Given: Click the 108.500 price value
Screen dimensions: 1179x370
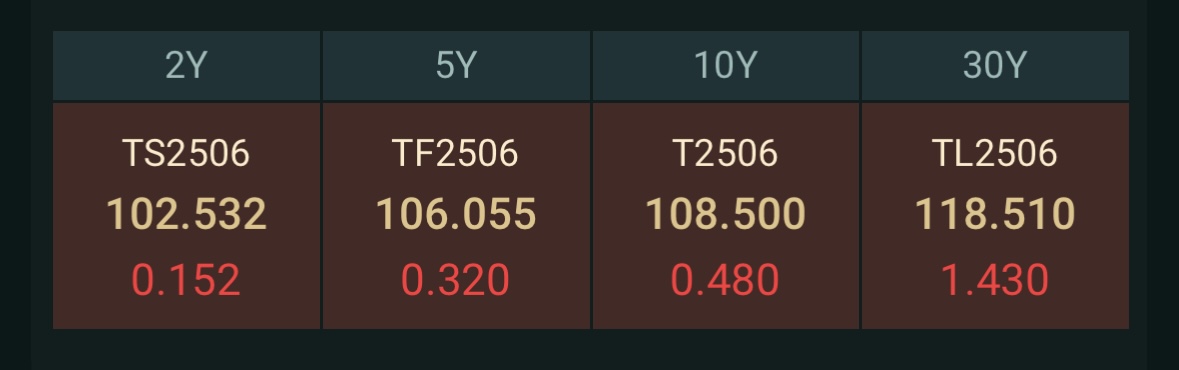Looking at the screenshot, I should (x=725, y=214).
